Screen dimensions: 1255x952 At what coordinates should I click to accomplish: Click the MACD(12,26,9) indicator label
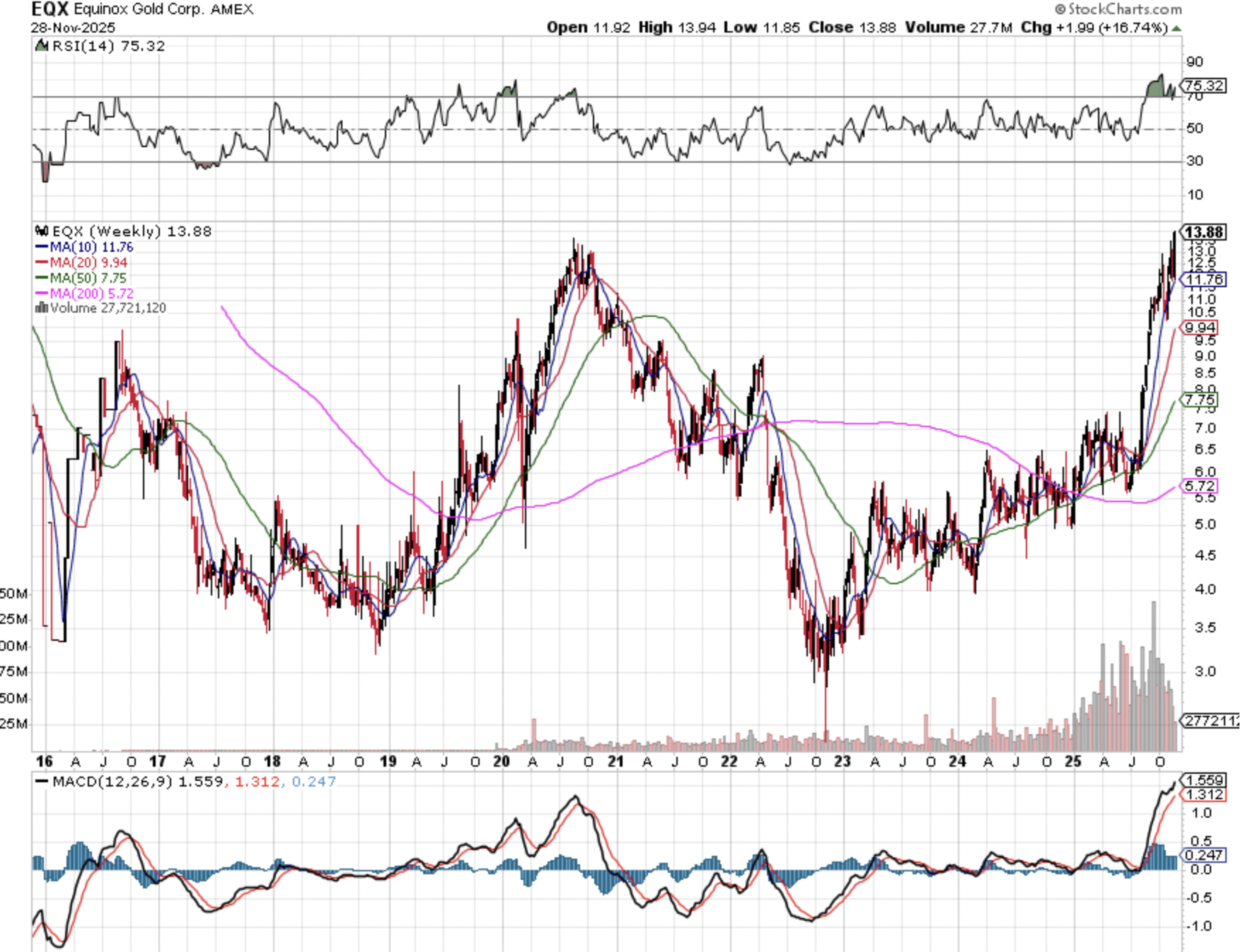[x=112, y=782]
